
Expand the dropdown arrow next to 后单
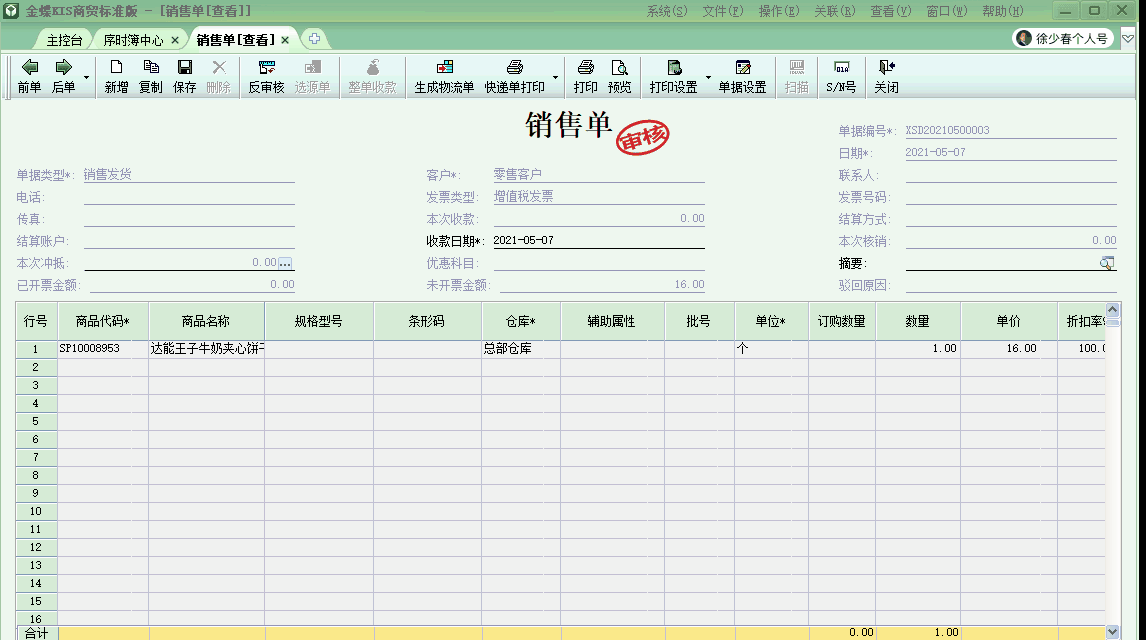pyautogui.click(x=86, y=77)
